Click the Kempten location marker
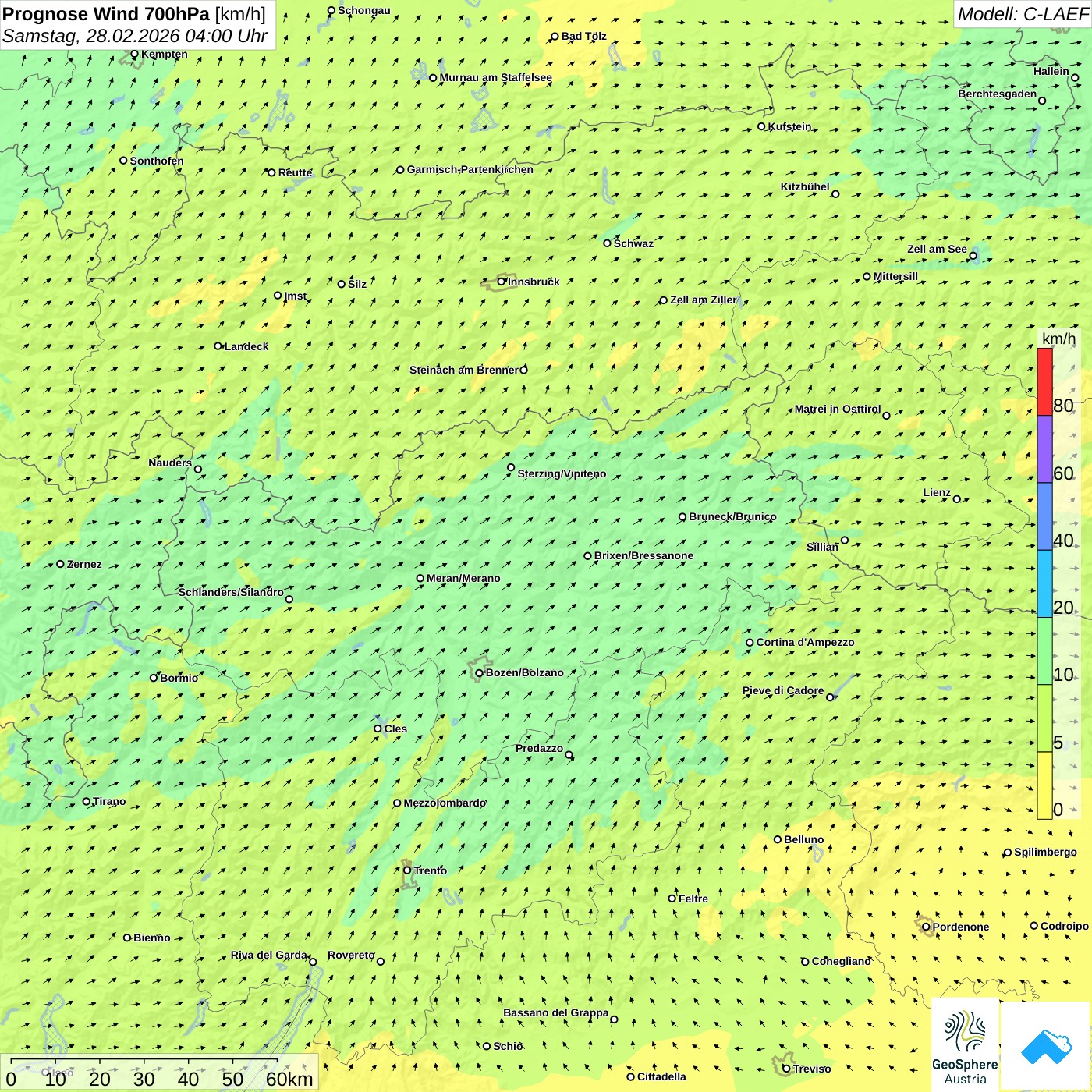1092x1092 pixels. click(134, 54)
